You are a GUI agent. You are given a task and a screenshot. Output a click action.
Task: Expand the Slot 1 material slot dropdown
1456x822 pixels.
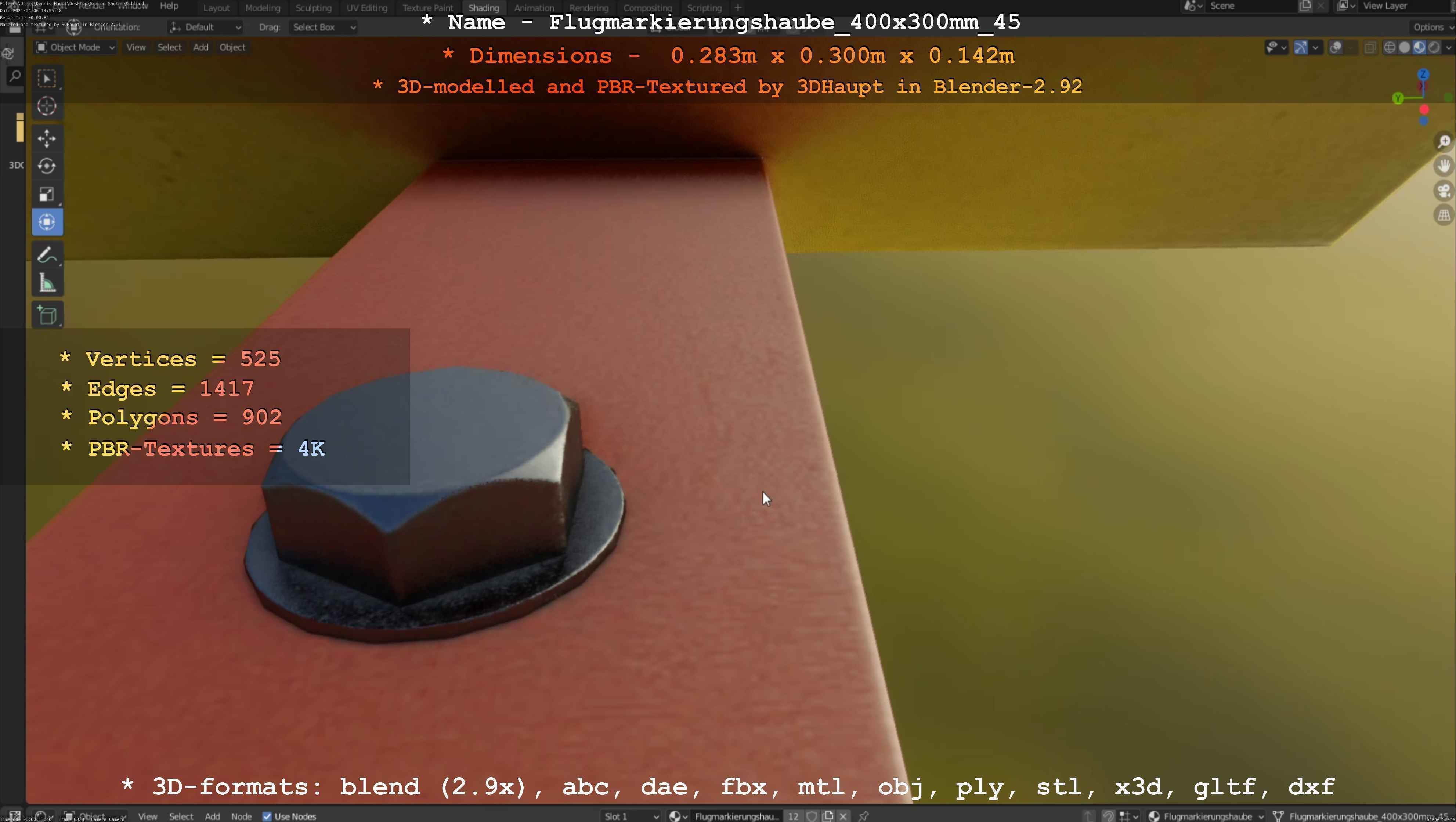click(631, 816)
